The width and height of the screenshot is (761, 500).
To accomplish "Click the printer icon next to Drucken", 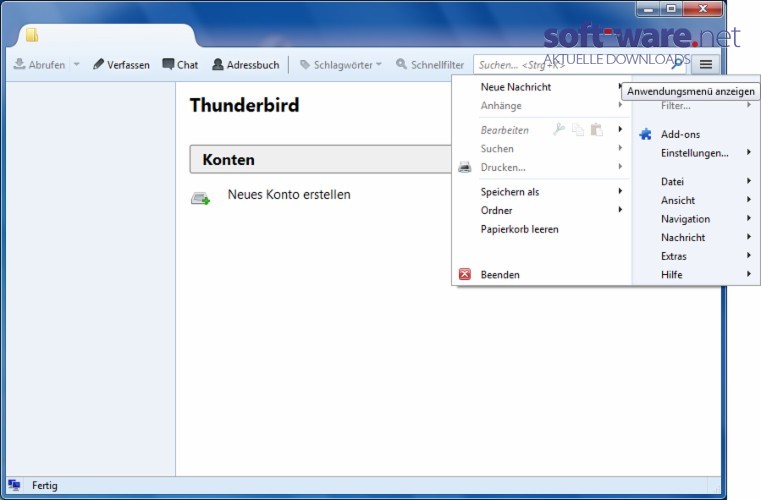I will tap(465, 167).
